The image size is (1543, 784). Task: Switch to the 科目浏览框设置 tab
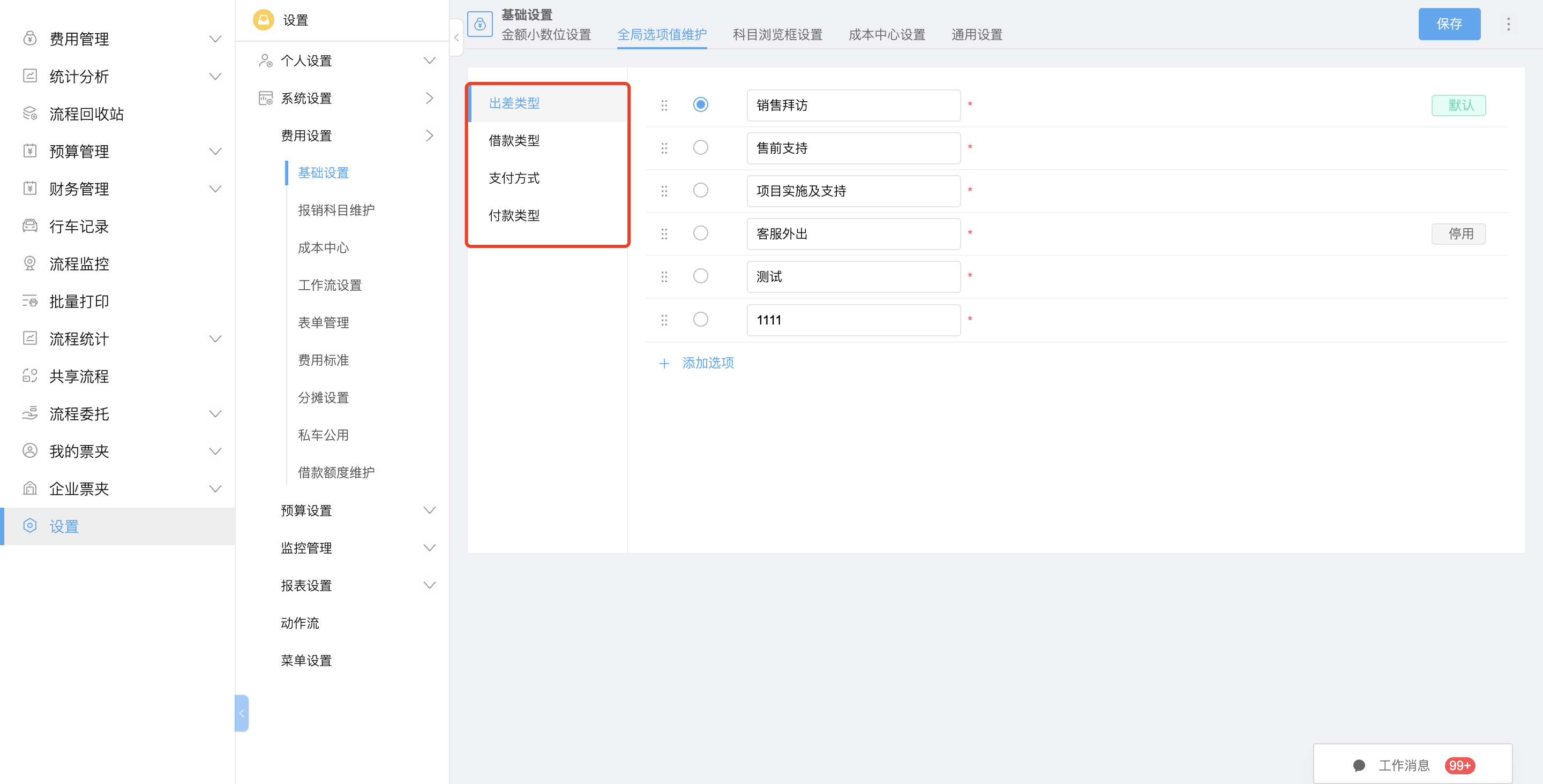[x=777, y=35]
